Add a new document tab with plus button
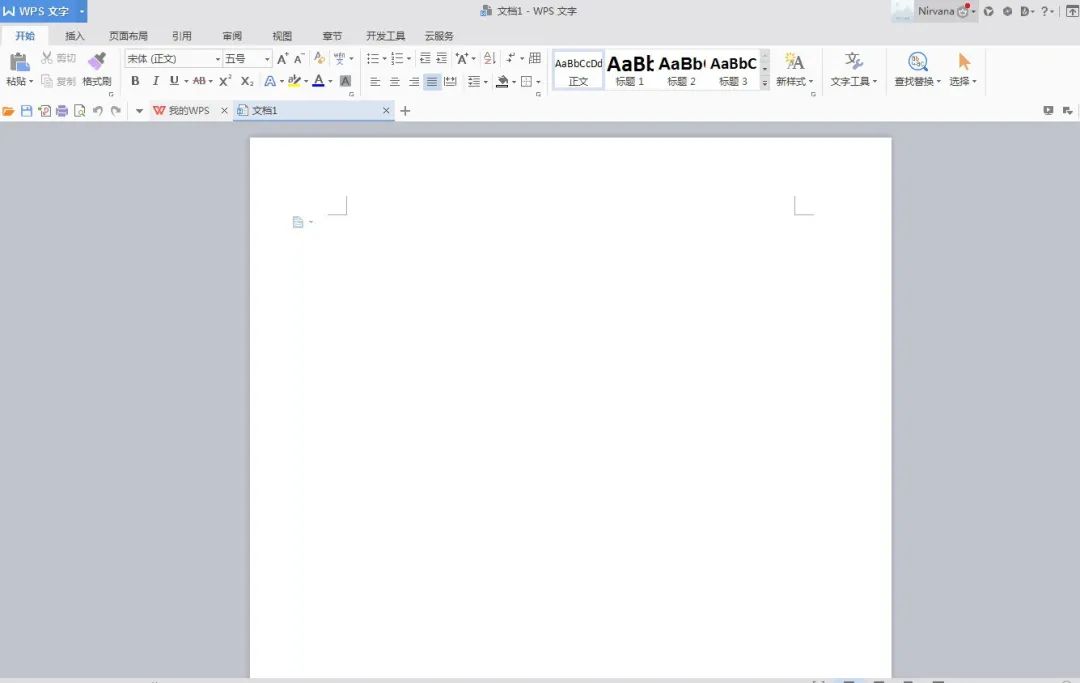Screen dimensions: 1080x683 (405, 111)
